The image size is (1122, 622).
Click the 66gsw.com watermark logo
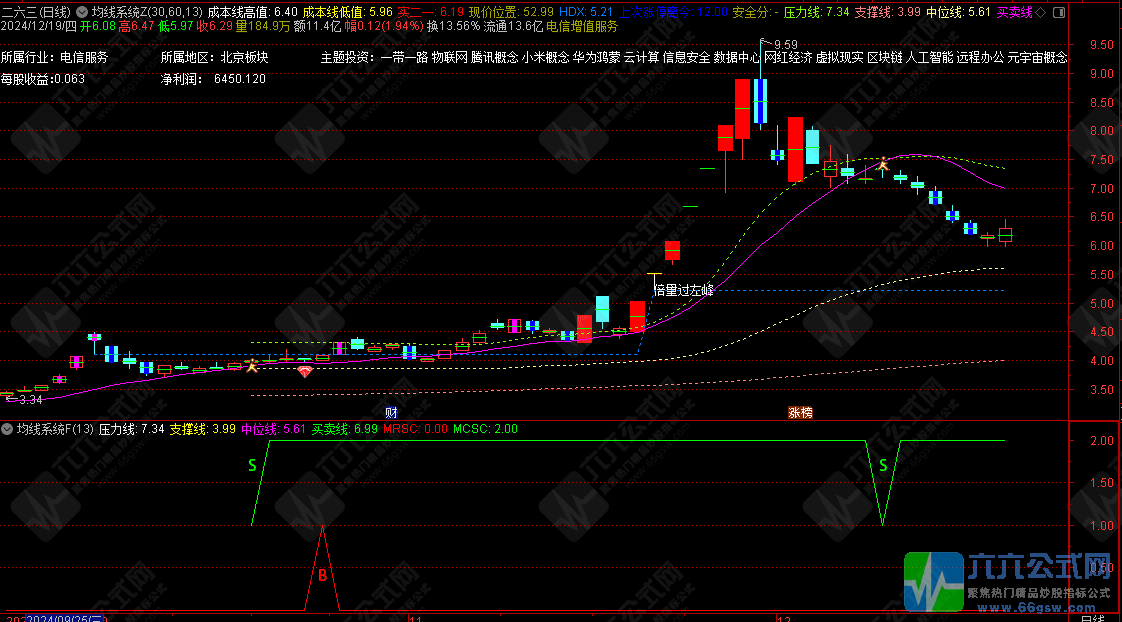tap(1010, 580)
